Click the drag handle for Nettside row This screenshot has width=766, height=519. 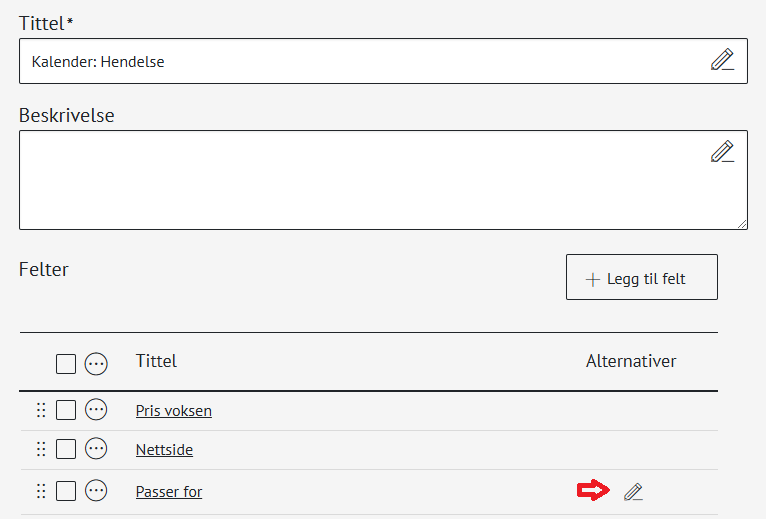click(41, 450)
